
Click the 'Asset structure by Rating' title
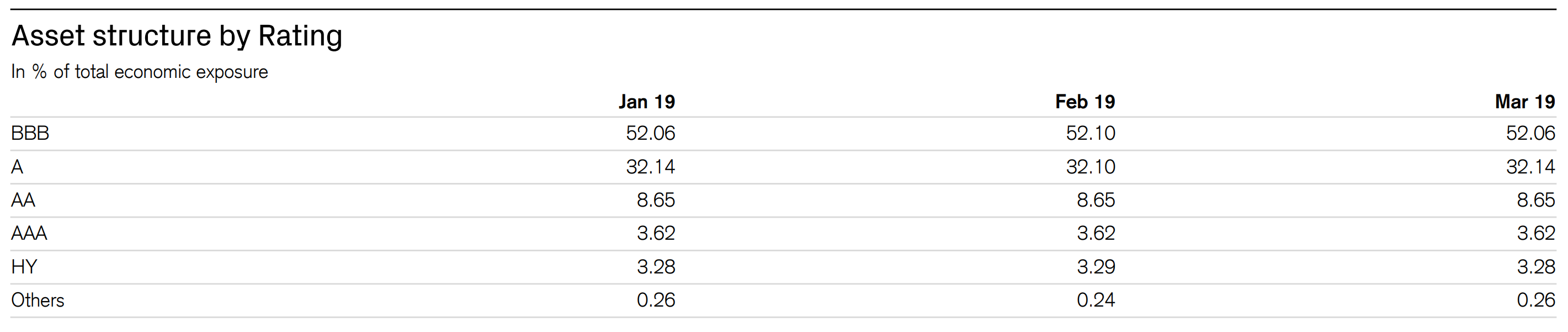177,36
